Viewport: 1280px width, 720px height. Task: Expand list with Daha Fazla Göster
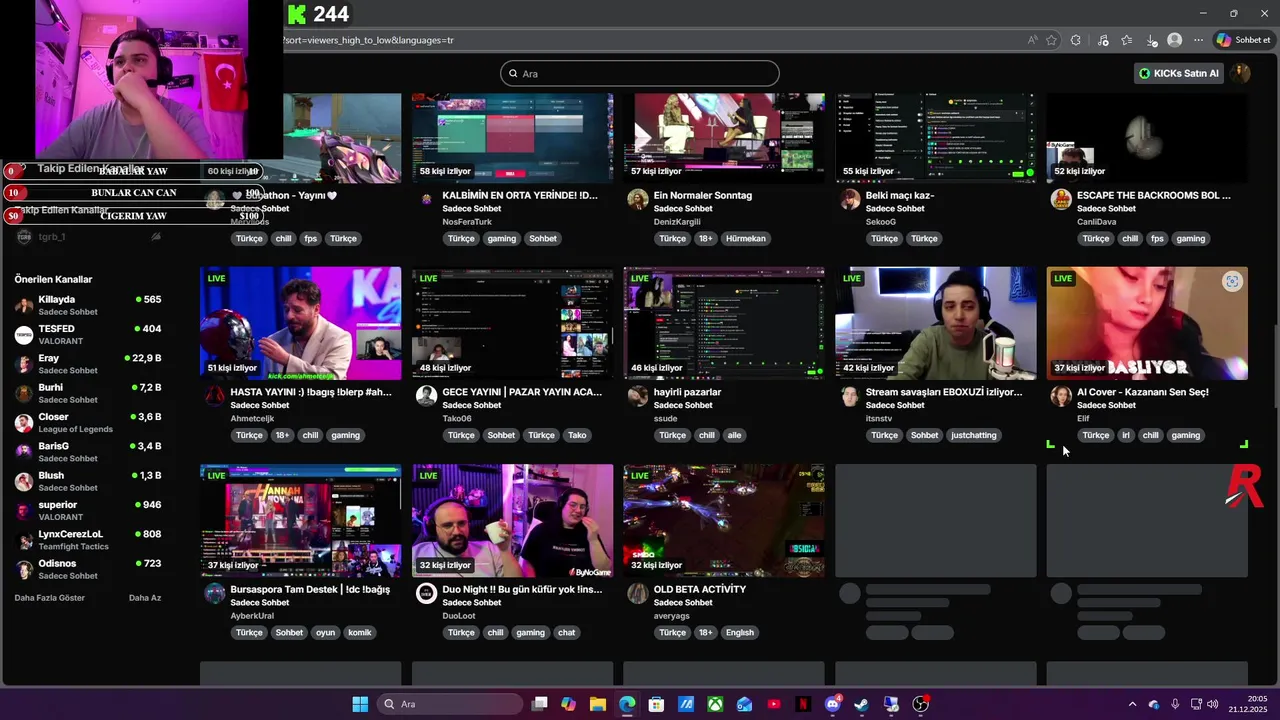(49, 598)
